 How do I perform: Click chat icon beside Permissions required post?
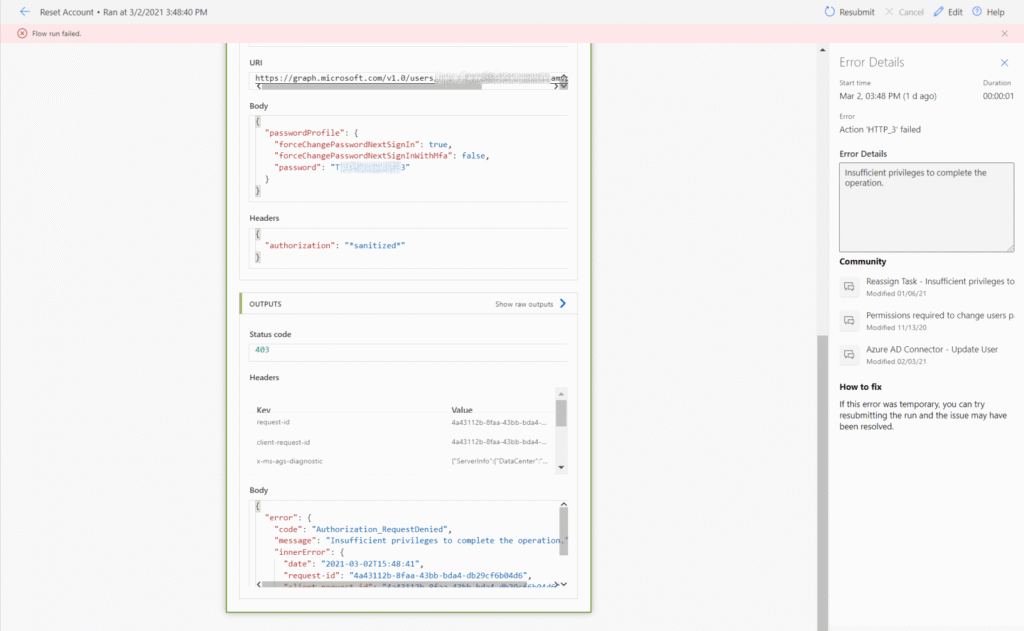[x=849, y=321]
